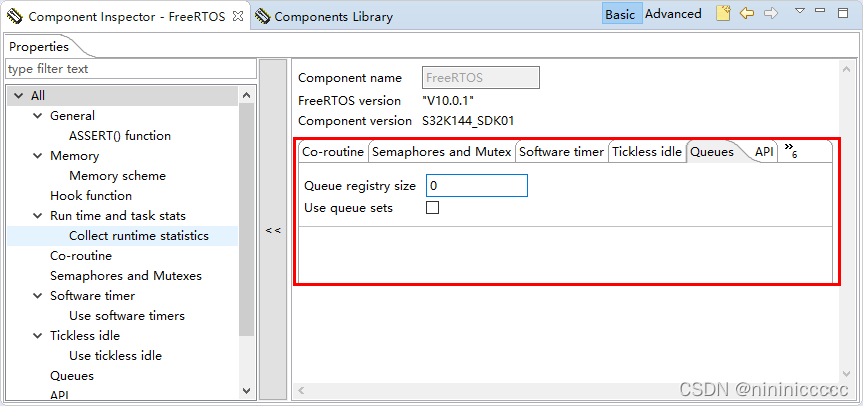Click the properties panel scroll up arrow

click(x=846, y=69)
